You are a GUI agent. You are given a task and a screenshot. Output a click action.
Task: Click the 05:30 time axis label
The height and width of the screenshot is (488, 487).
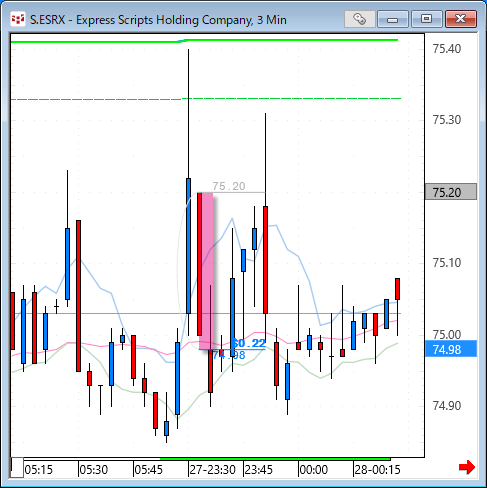click(94, 470)
